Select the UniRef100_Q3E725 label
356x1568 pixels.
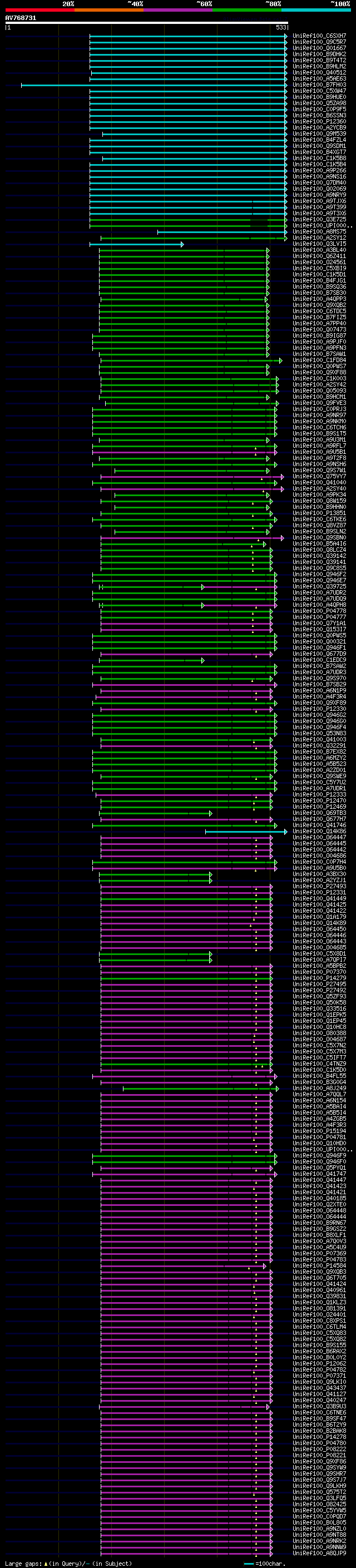[x=319, y=220]
